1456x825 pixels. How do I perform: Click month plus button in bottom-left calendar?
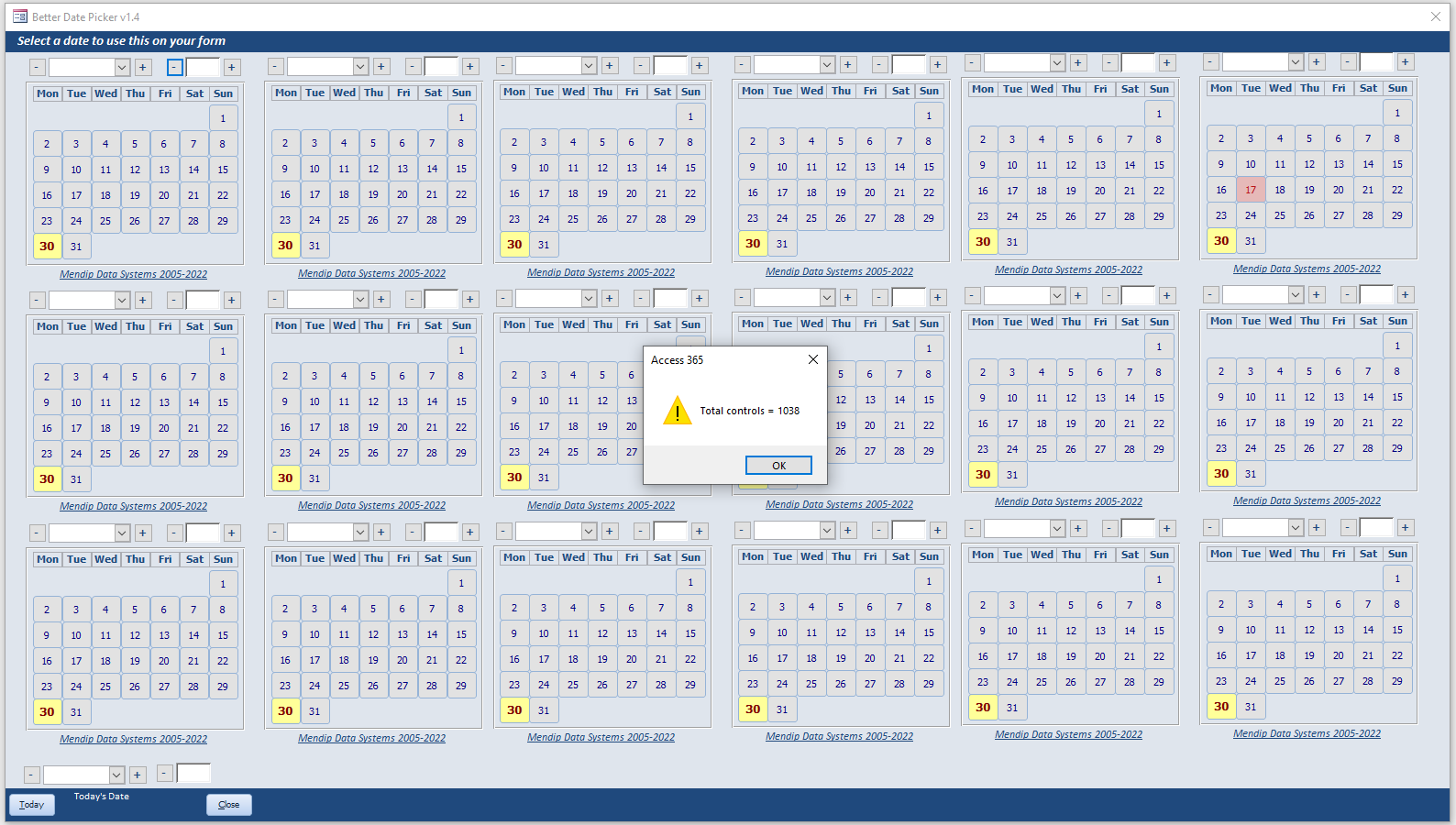click(x=143, y=533)
